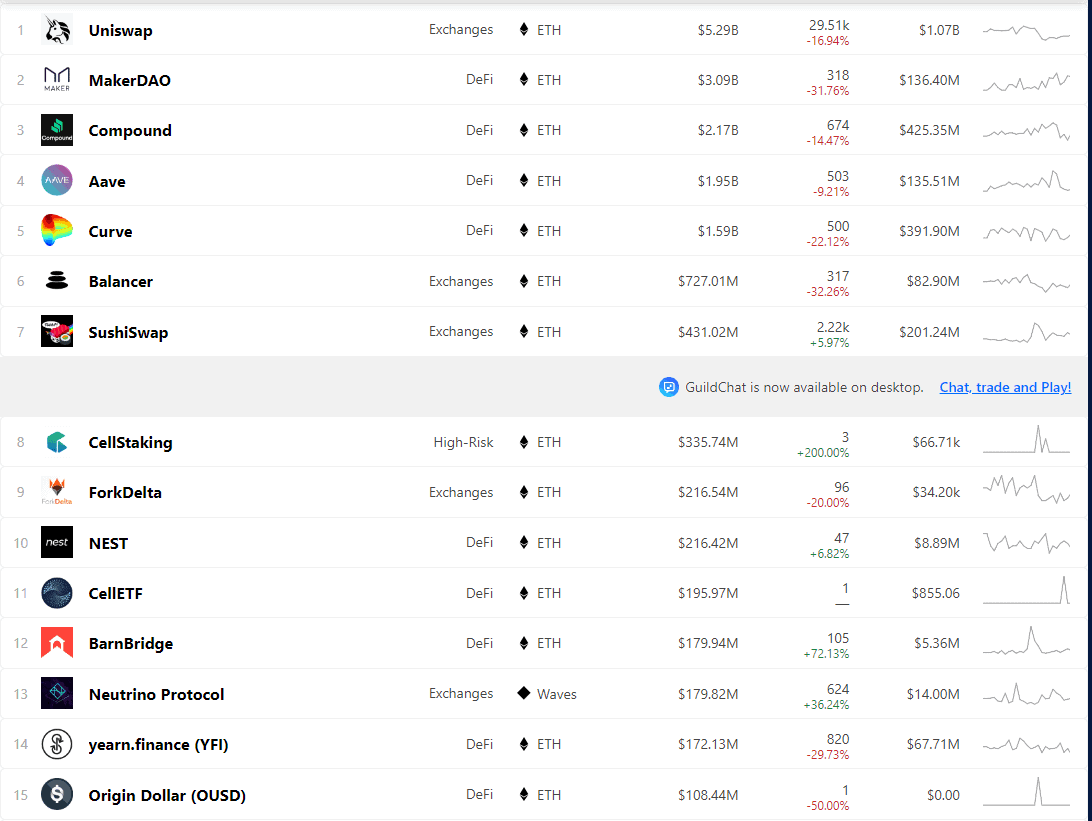Viewport: 1092px width, 821px height.
Task: View the CellETF activity sparkline chart
Action: (1026, 592)
